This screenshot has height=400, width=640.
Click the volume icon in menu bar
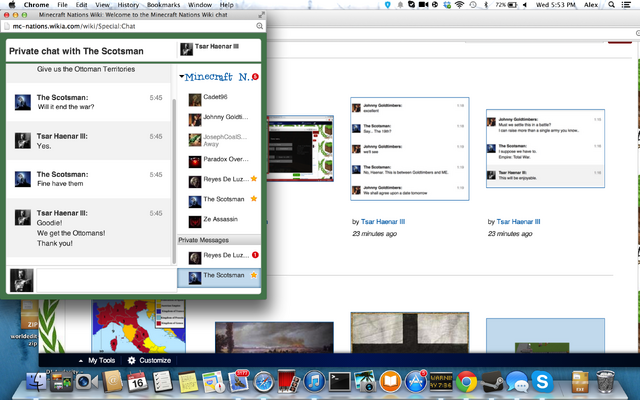[525, 5]
